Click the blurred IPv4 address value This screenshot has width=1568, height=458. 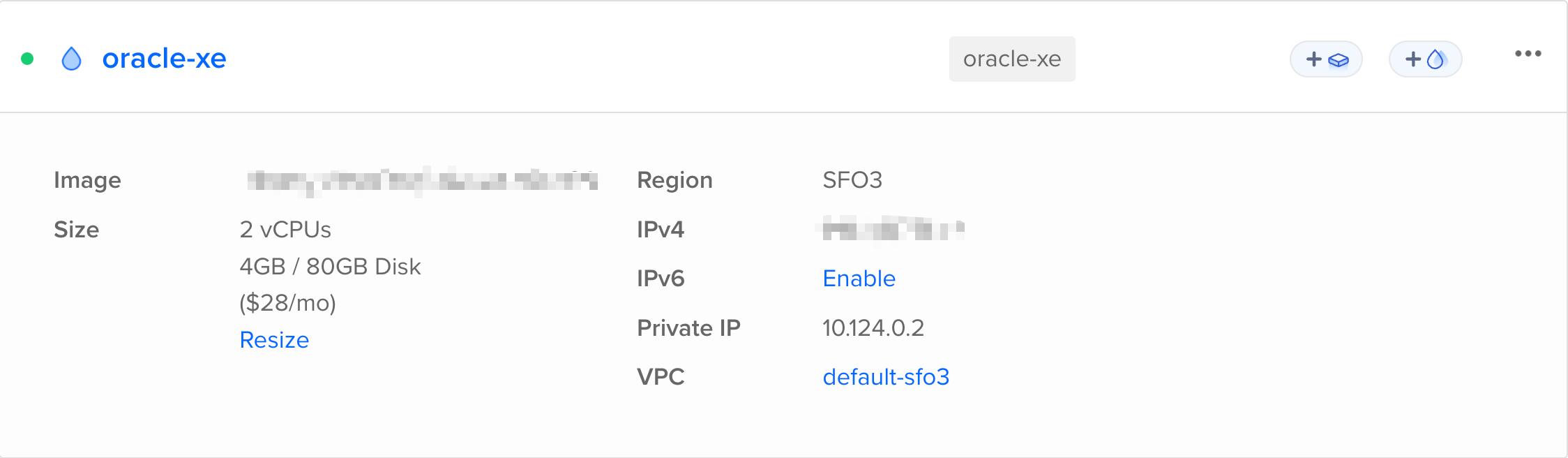(x=893, y=229)
